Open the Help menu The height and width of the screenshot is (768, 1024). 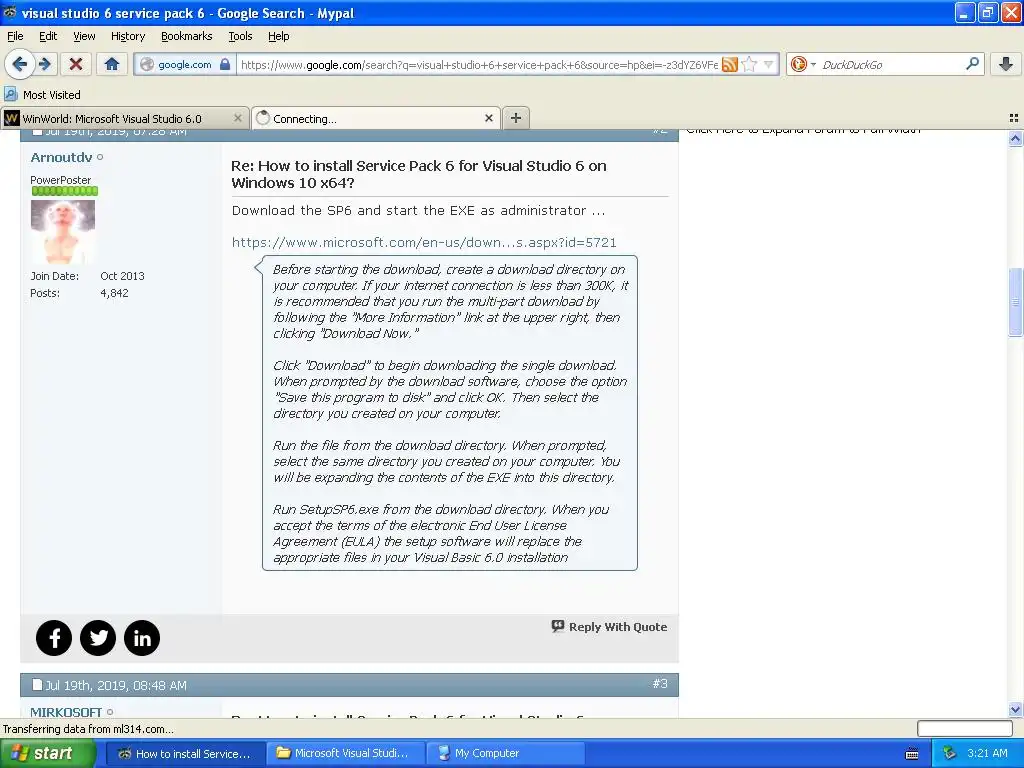click(279, 36)
